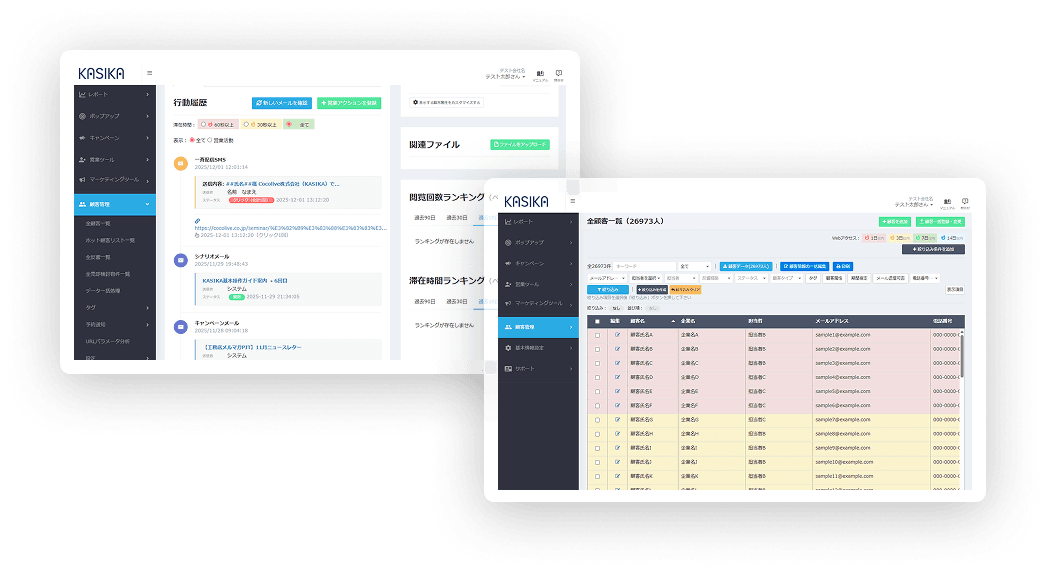Open the 全て dropdown next to keyword field
The image size is (1046, 572).
click(694, 267)
